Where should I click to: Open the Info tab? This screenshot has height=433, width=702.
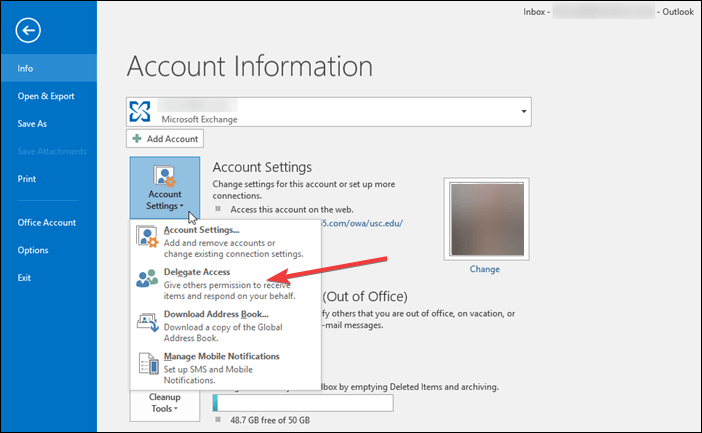coord(48,68)
